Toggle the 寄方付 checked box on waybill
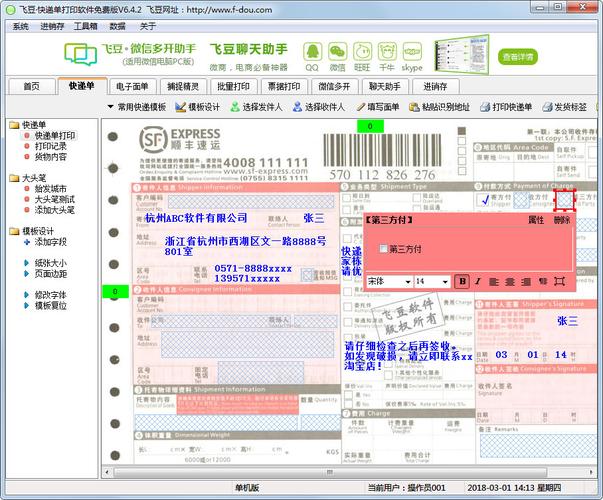 483,200
